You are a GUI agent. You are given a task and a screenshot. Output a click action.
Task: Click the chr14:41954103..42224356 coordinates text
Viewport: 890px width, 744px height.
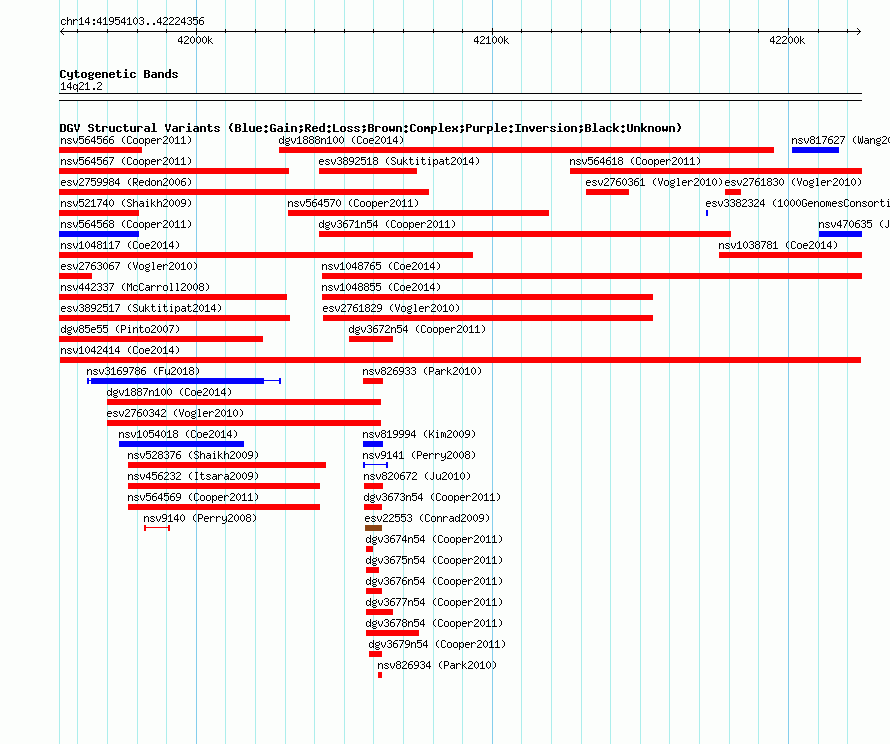click(x=132, y=22)
